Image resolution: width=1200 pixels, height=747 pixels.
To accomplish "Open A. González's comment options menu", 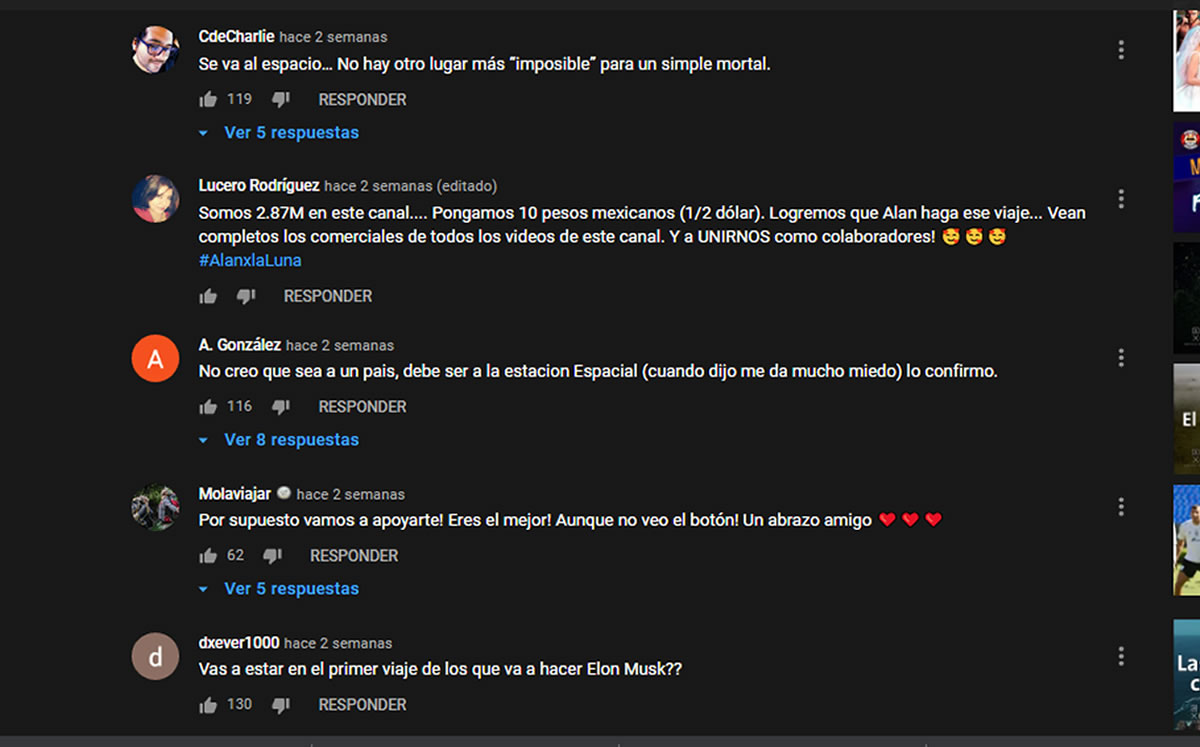I will (x=1121, y=358).
